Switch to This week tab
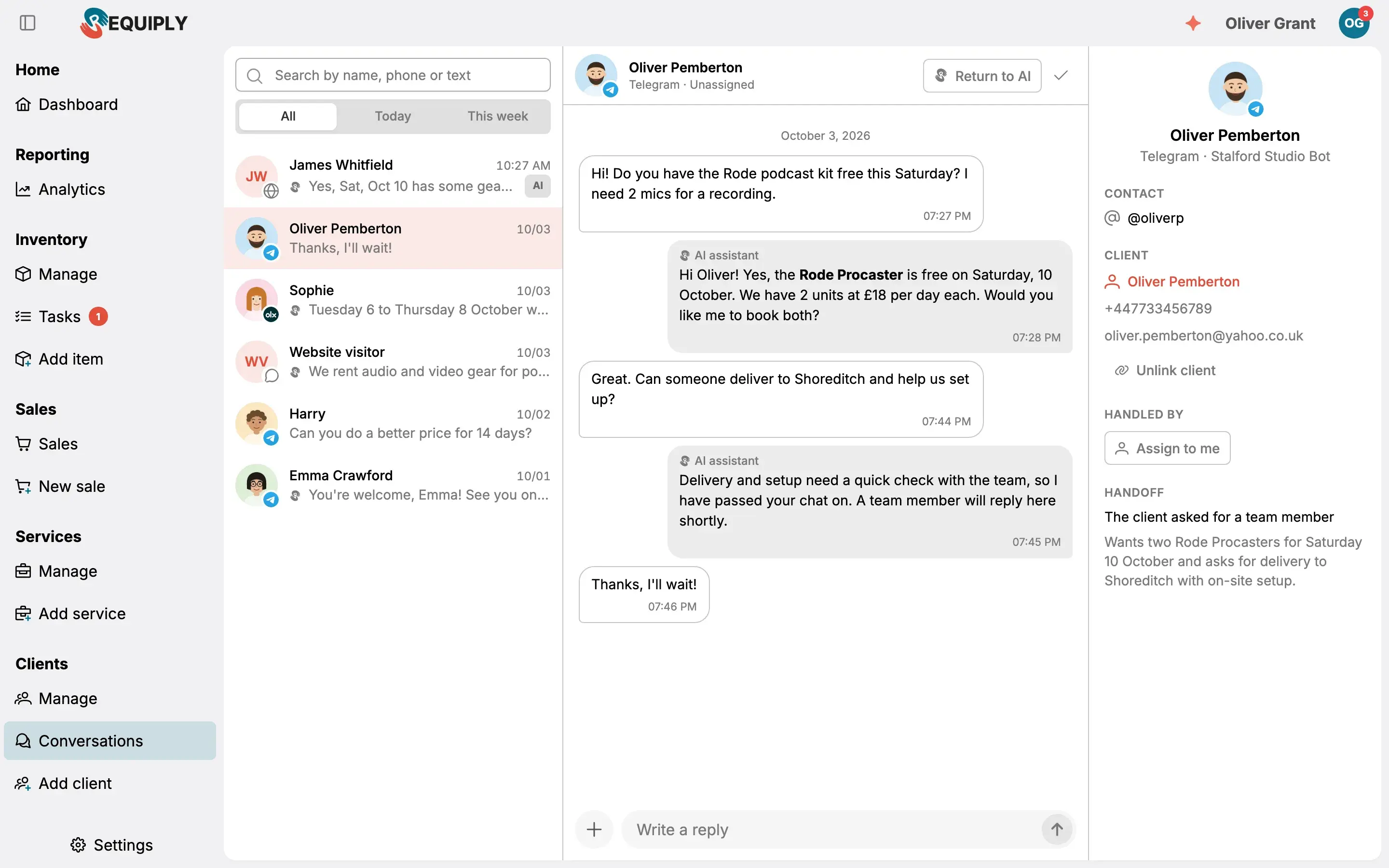The height and width of the screenshot is (868, 1389). pos(497,117)
